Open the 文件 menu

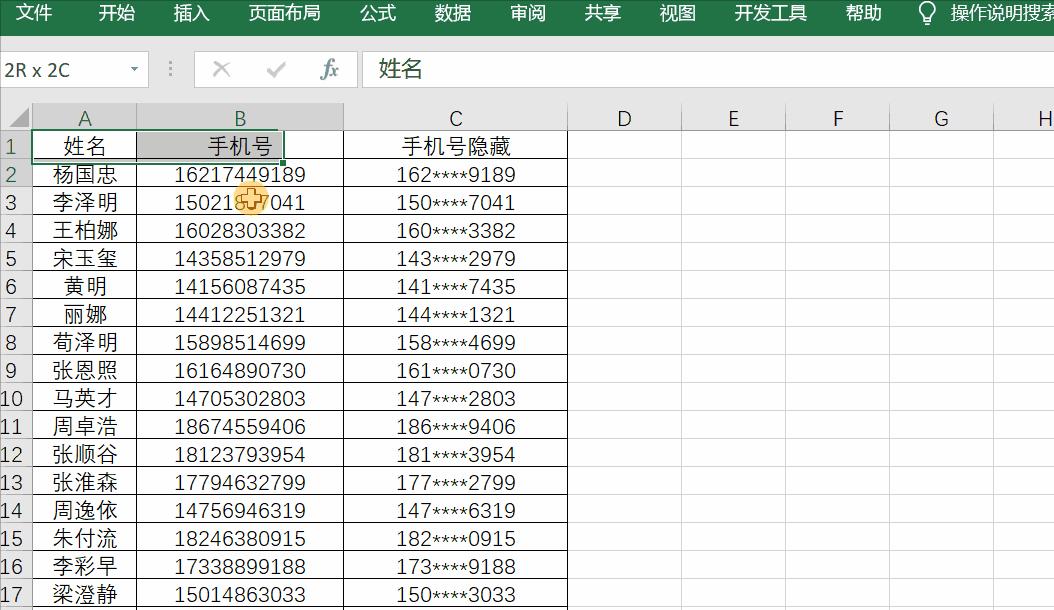35,14
